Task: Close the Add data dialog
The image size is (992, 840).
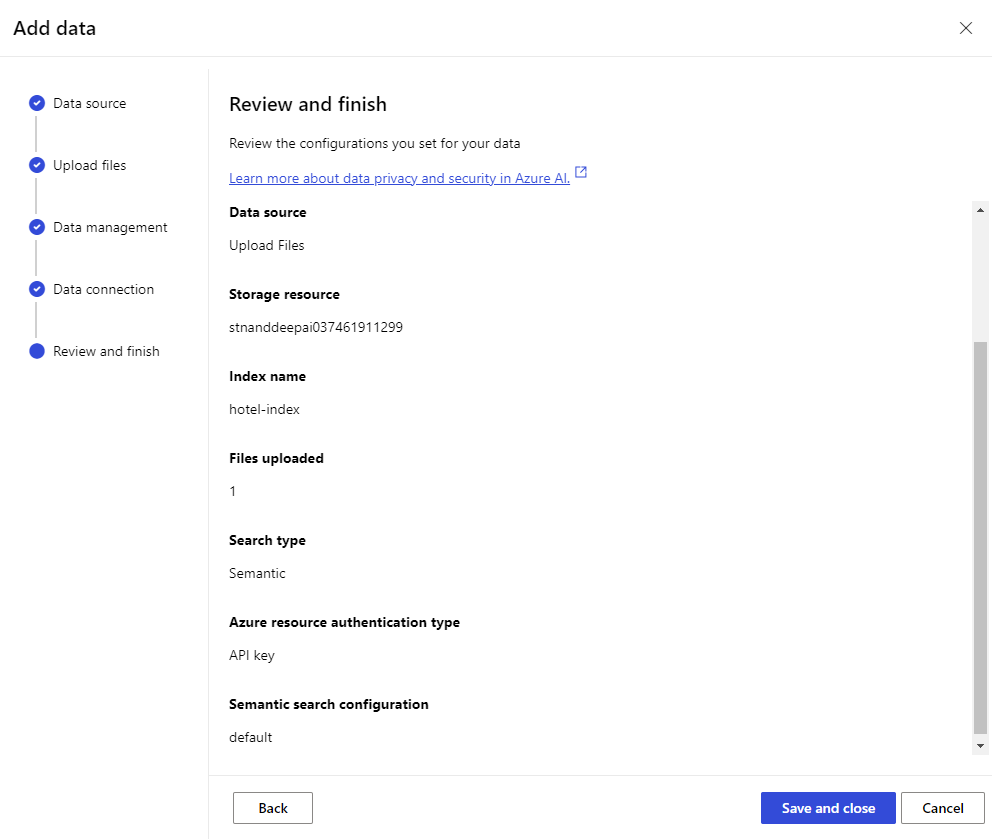Action: (965, 28)
